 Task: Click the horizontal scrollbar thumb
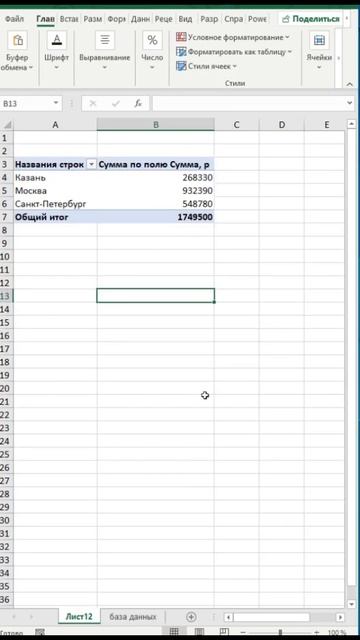[271, 617]
